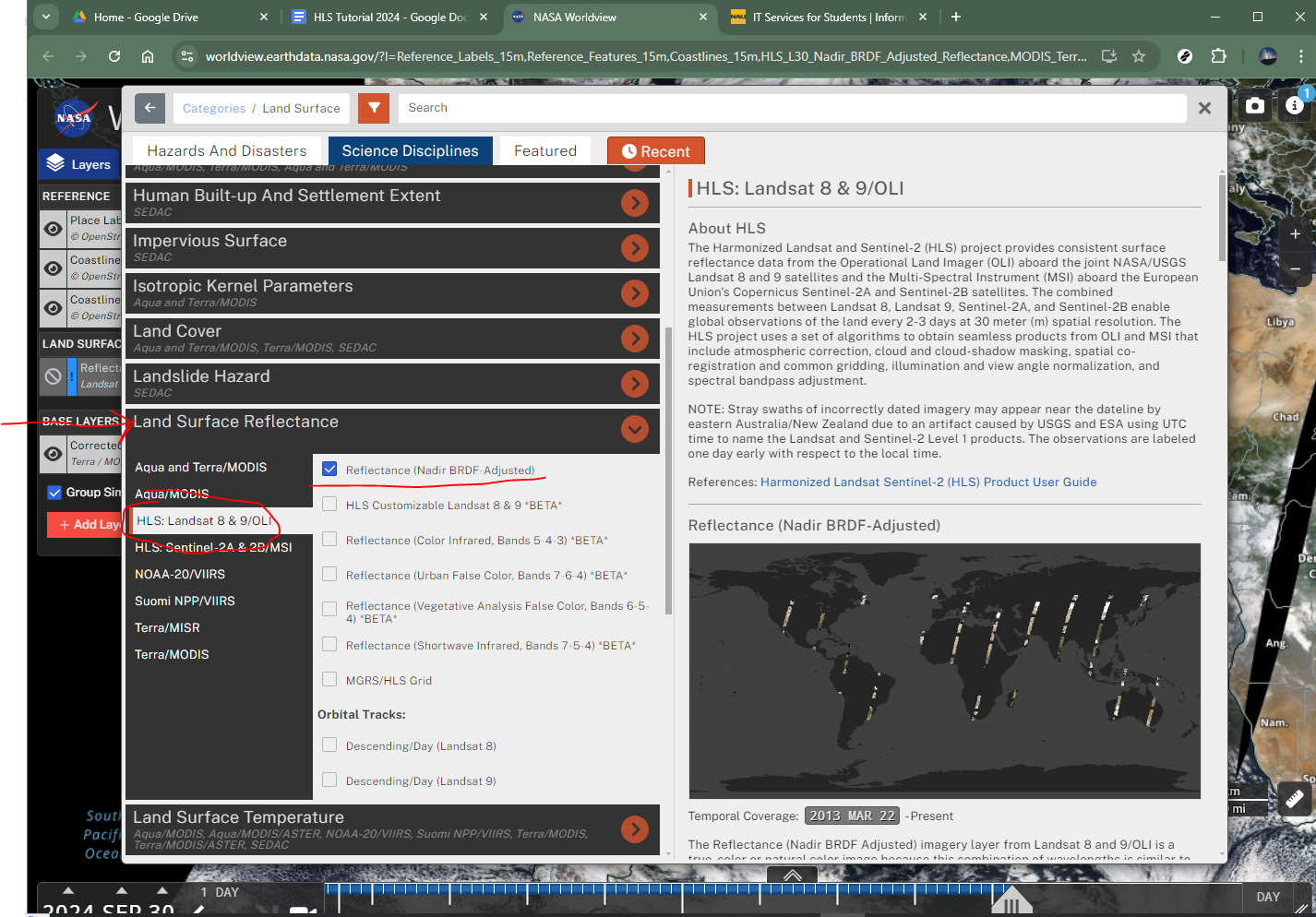The width and height of the screenshot is (1316, 917).
Task: Hide the Place Labels layer with its eye toggle
Action: (x=54, y=229)
